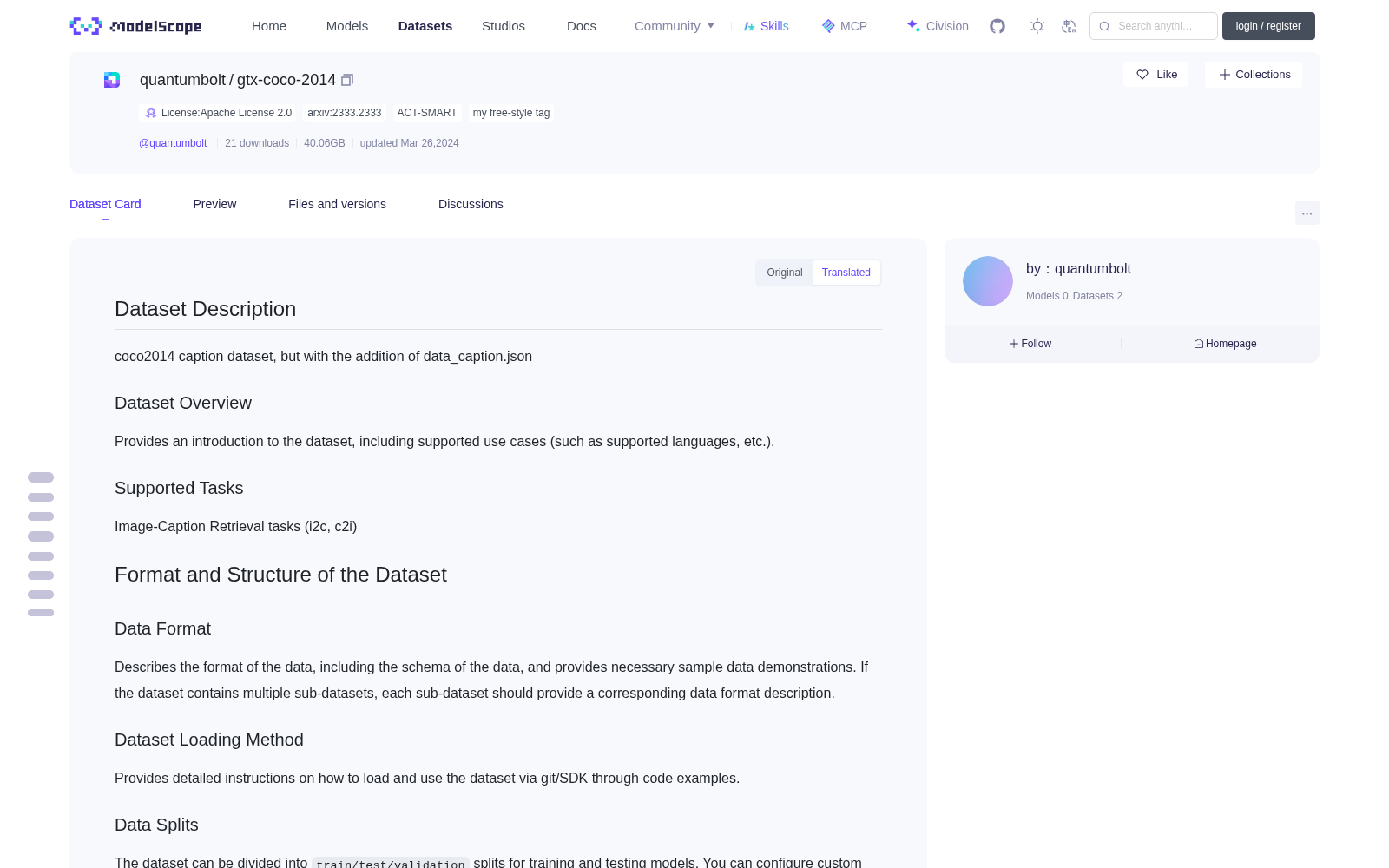Click the 'Dataset Description' heading
1389x868 pixels.
pos(205,309)
